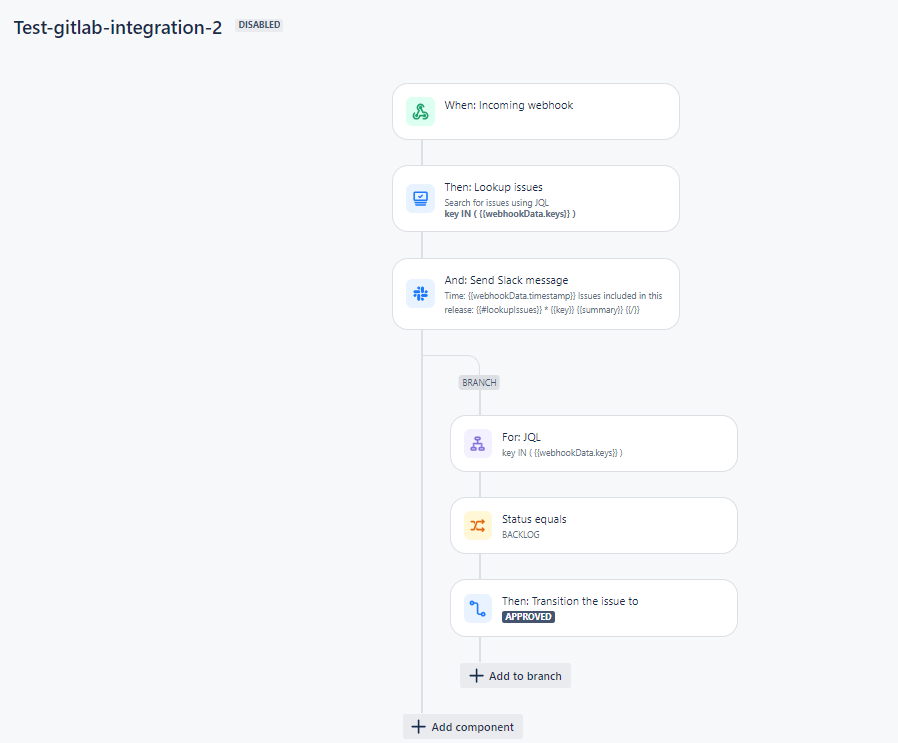Click the plus icon on Add component
The height and width of the screenshot is (743, 898).
point(418,726)
